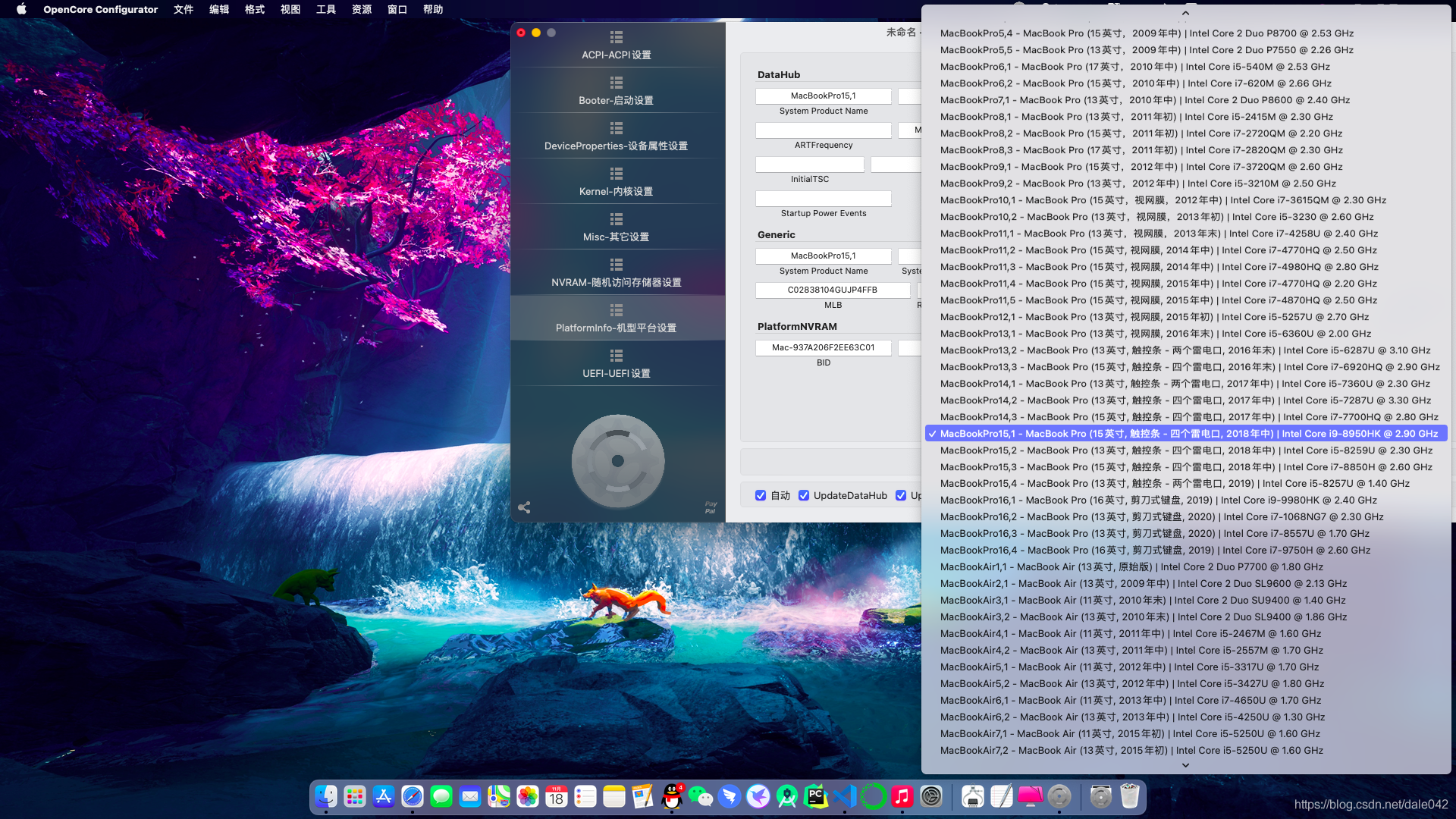Open Music app from the Dock

902,796
